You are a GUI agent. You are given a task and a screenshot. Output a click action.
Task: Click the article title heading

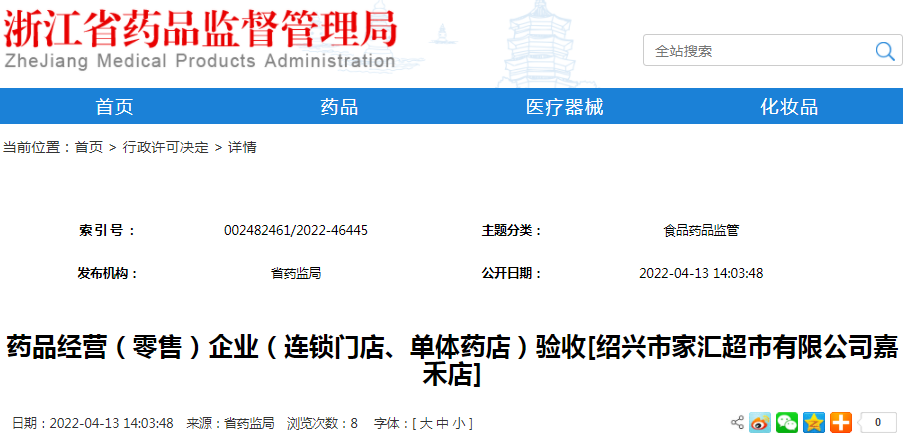[x=452, y=362]
